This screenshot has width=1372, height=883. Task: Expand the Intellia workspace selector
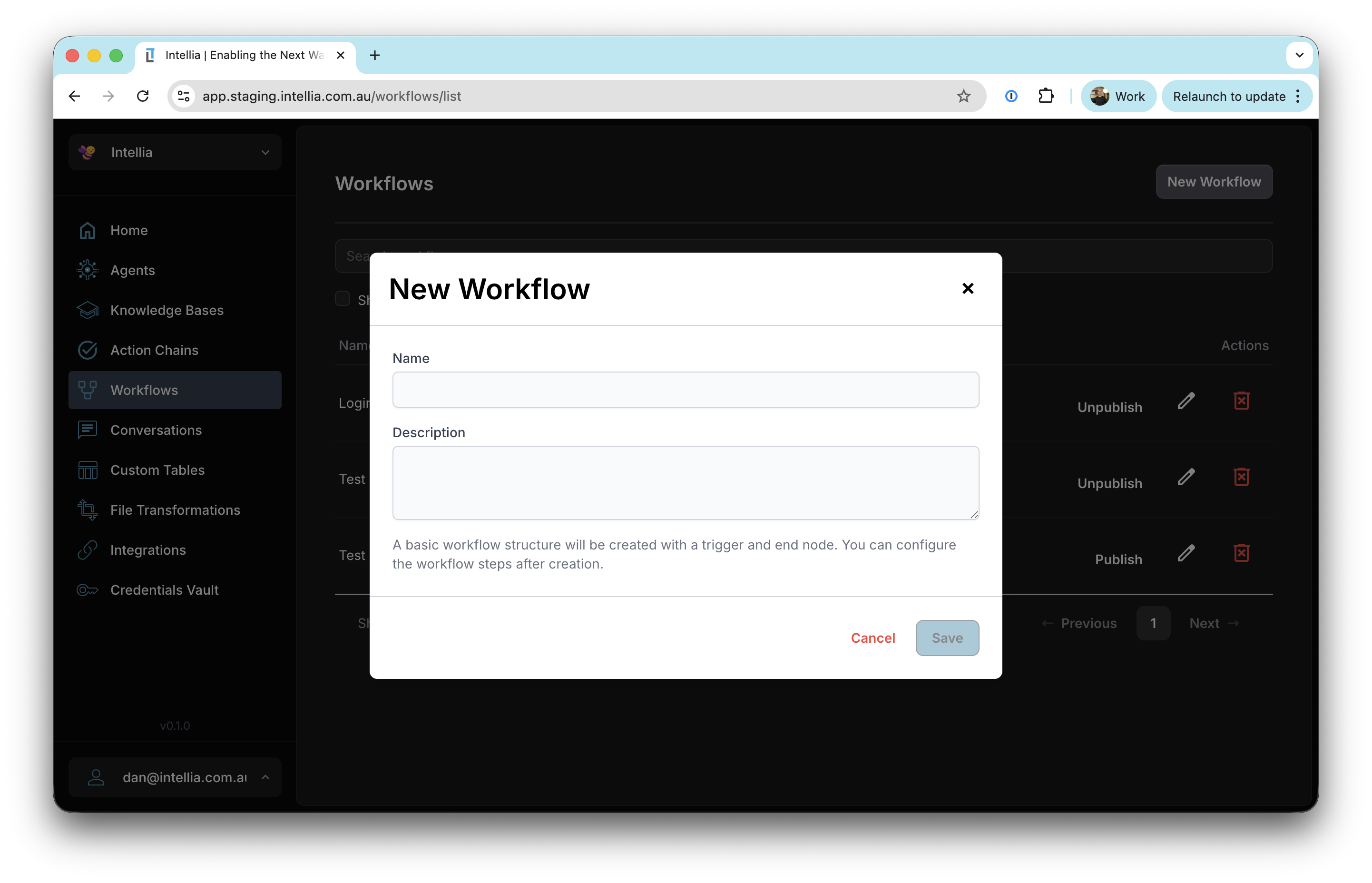pos(265,152)
